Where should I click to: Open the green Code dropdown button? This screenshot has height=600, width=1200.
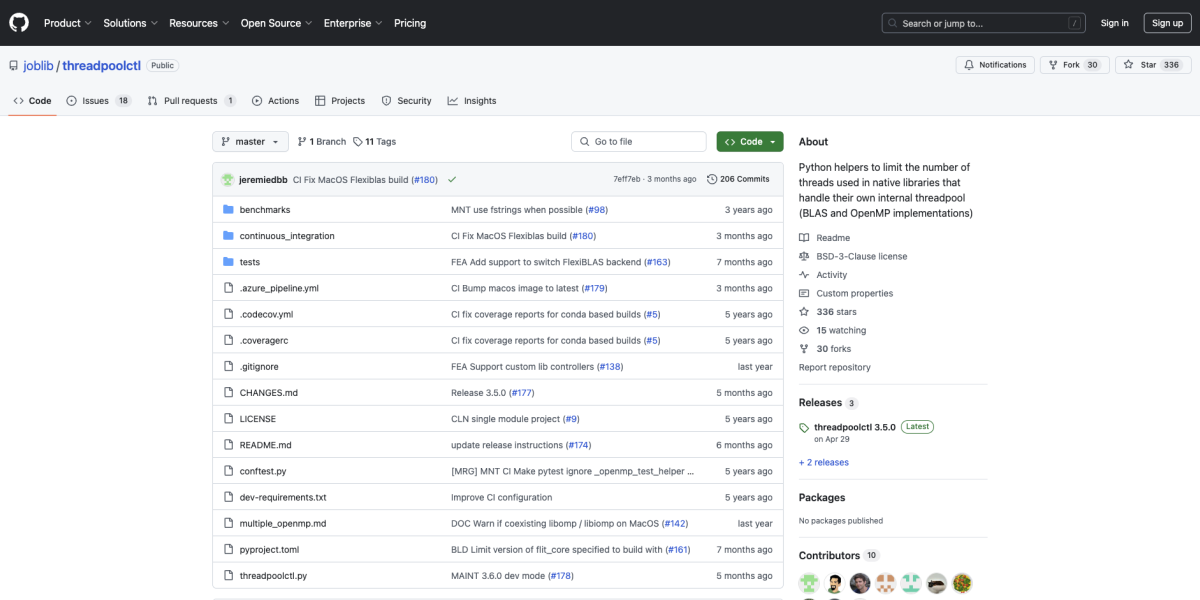tap(749, 142)
